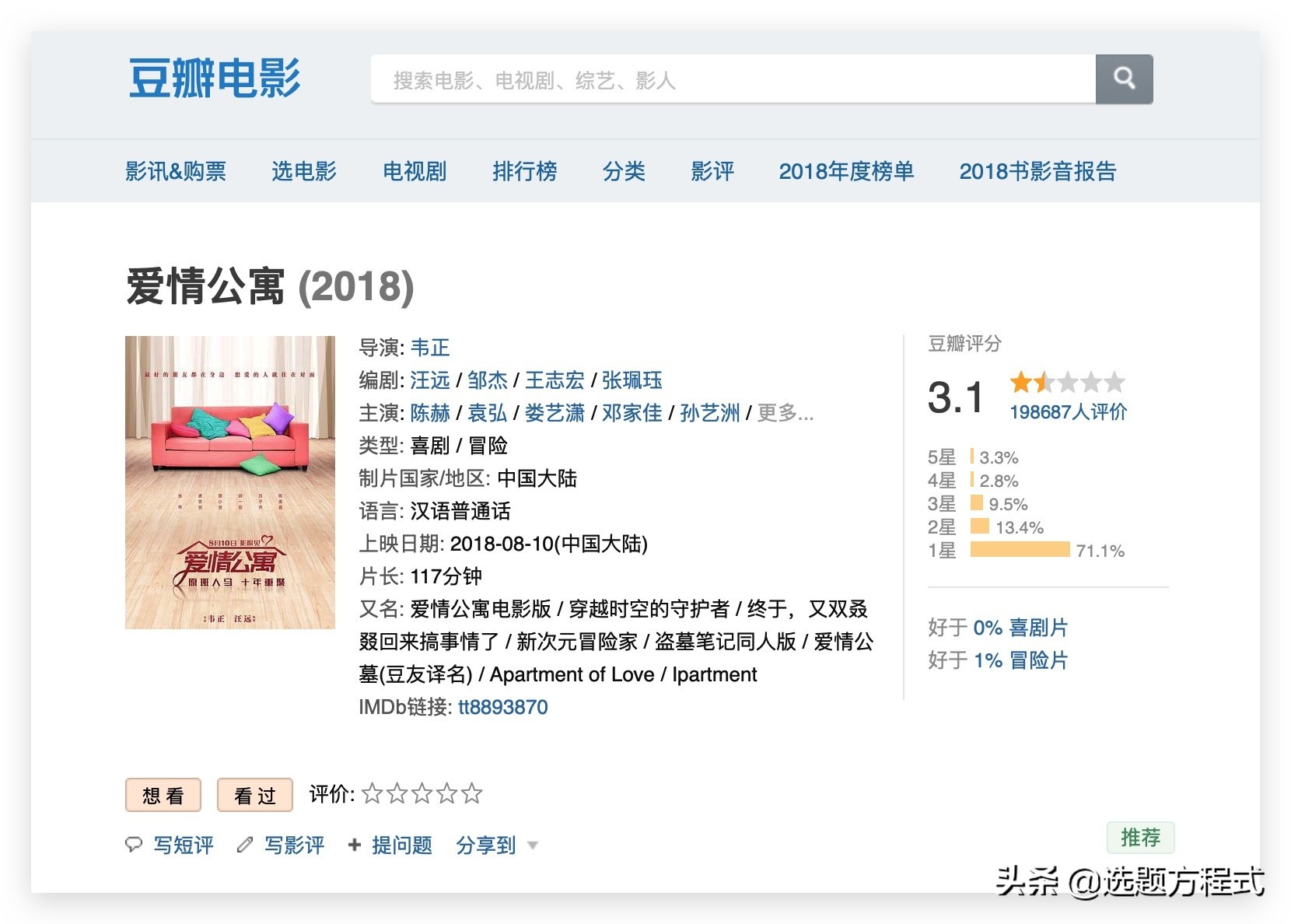The height and width of the screenshot is (924, 1291).
Task: Click the 爱情公寓 movie poster
Action: tap(230, 482)
